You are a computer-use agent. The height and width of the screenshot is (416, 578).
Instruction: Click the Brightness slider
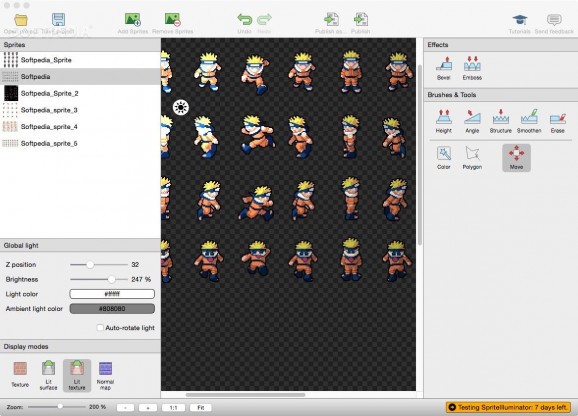(99, 279)
